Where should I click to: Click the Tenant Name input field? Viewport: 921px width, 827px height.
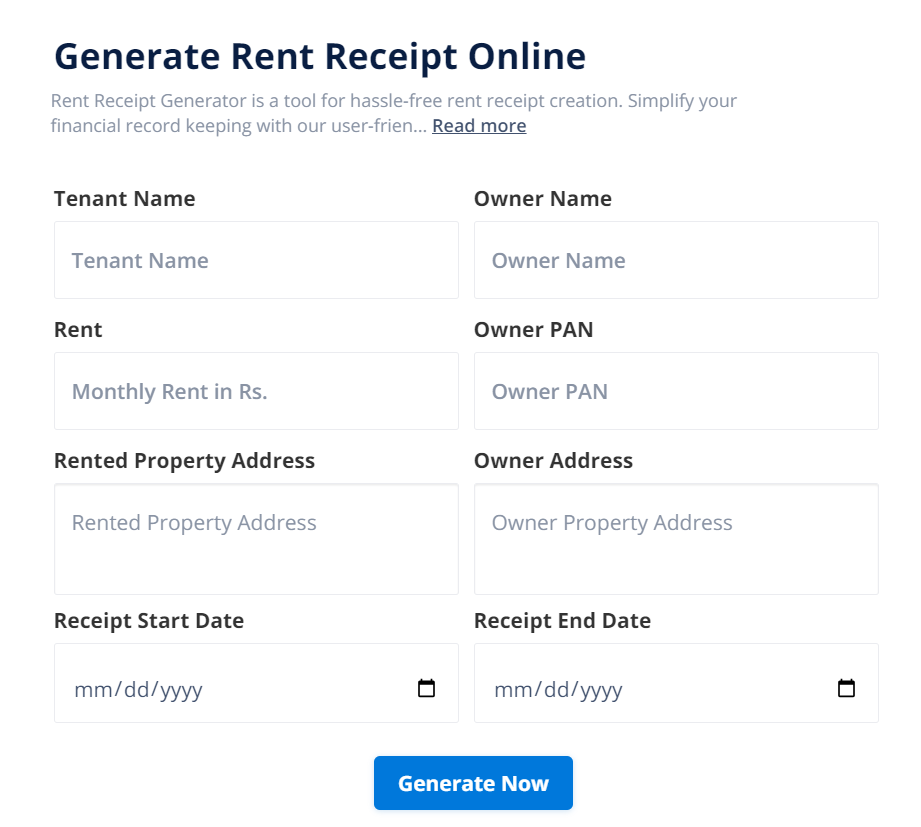256,260
